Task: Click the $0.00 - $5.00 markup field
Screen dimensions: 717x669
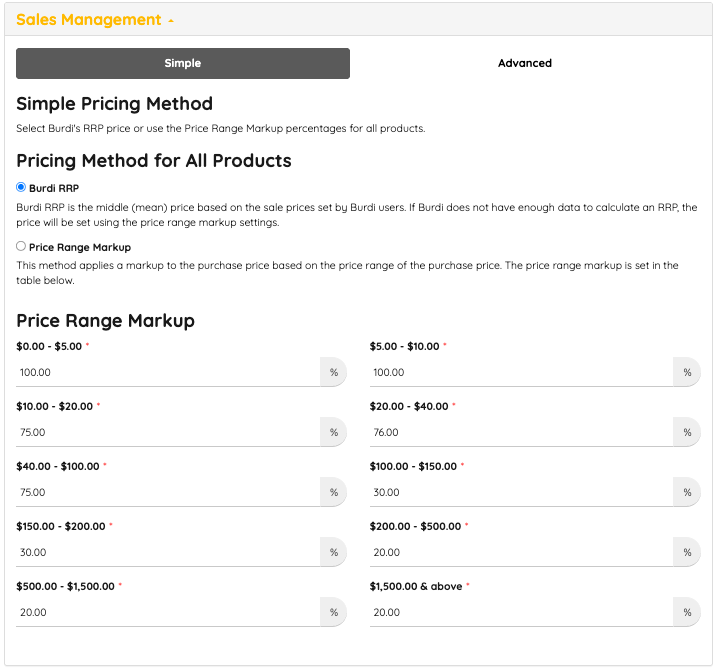Action: pos(168,372)
